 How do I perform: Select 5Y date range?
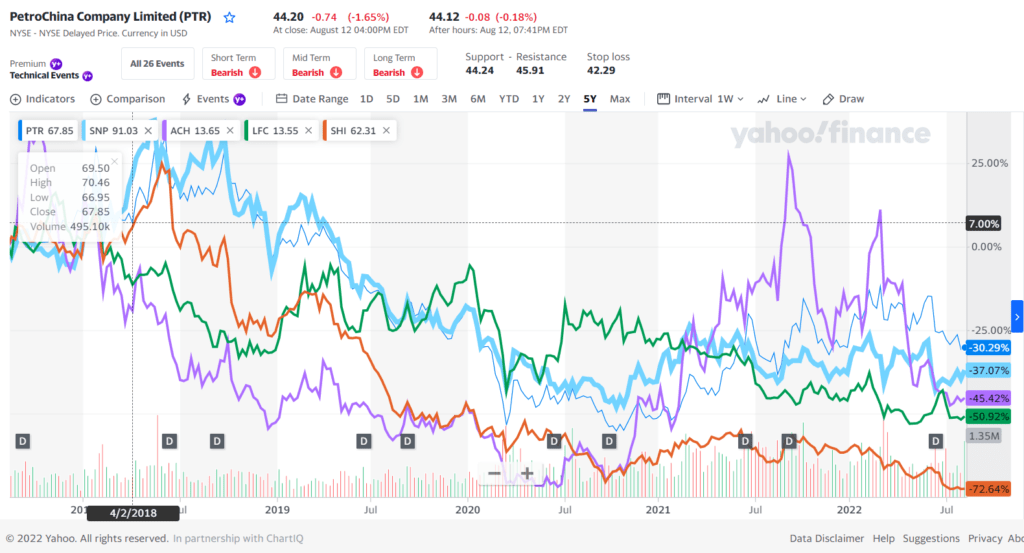click(590, 99)
